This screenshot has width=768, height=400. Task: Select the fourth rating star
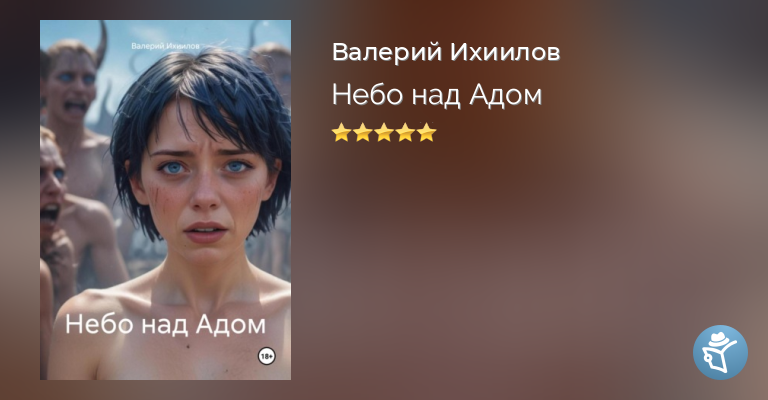[x=406, y=132]
